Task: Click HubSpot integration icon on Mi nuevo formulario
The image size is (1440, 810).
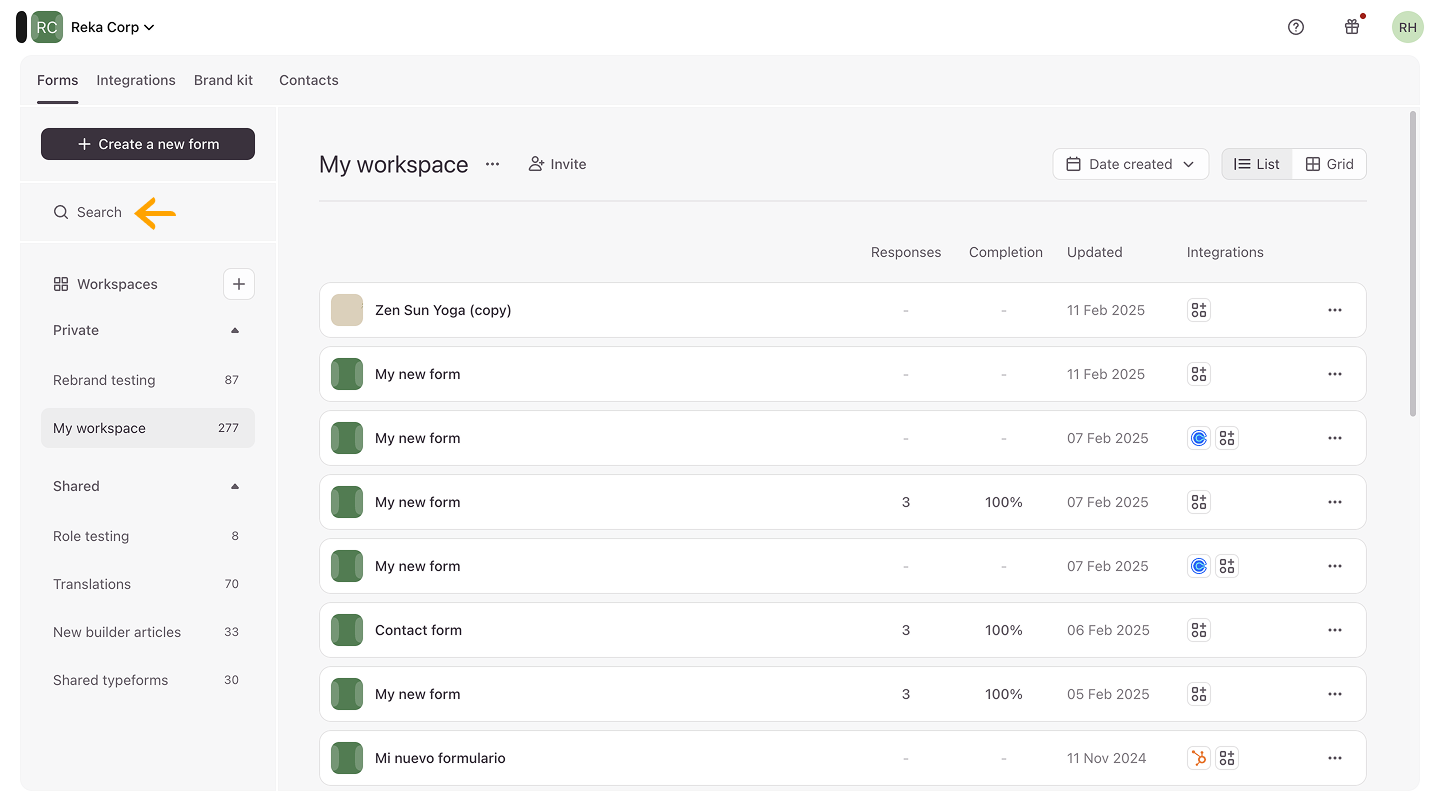Action: [1198, 758]
